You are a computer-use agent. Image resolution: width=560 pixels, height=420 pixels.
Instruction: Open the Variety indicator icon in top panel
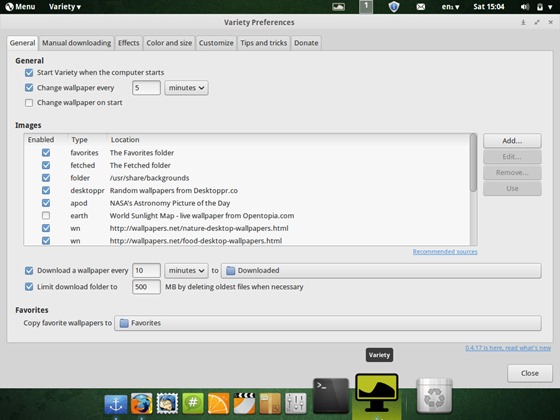click(x=338, y=7)
